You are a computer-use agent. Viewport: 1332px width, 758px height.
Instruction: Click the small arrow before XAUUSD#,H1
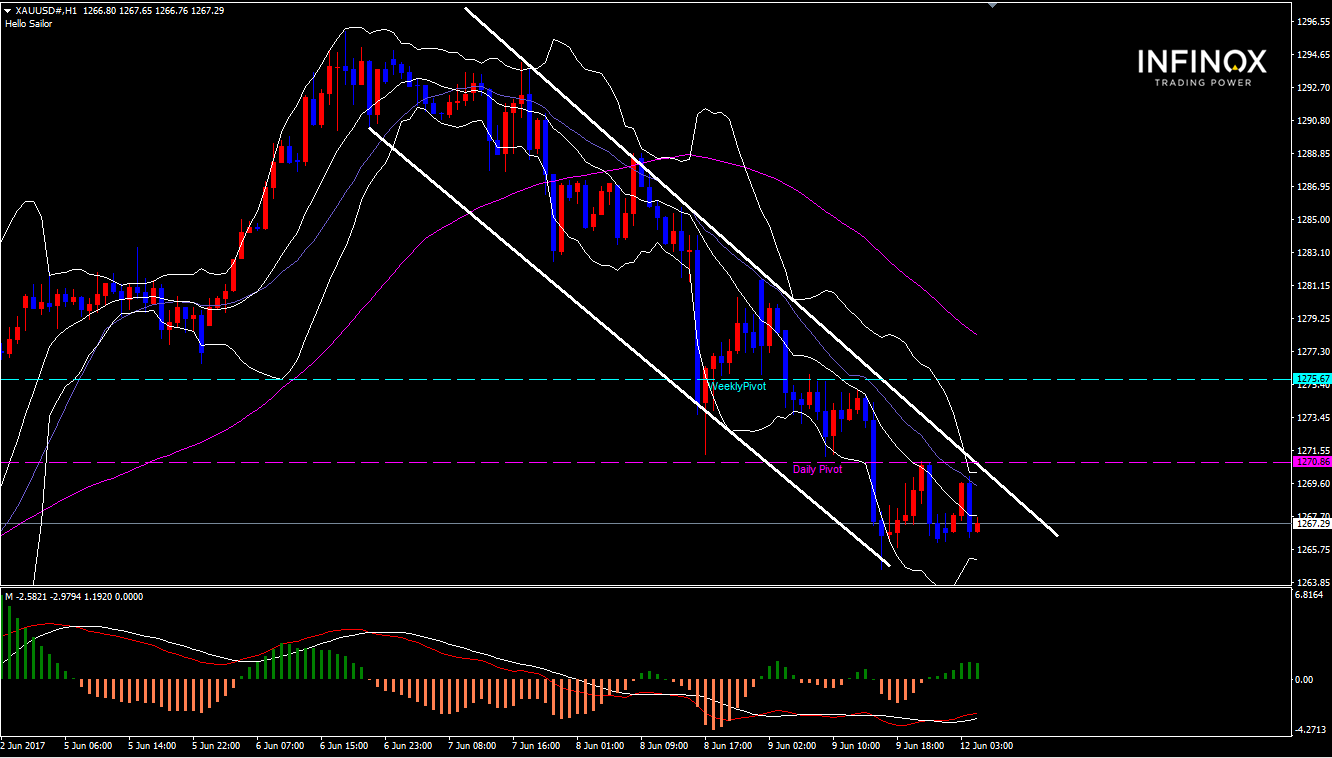click(x=8, y=10)
